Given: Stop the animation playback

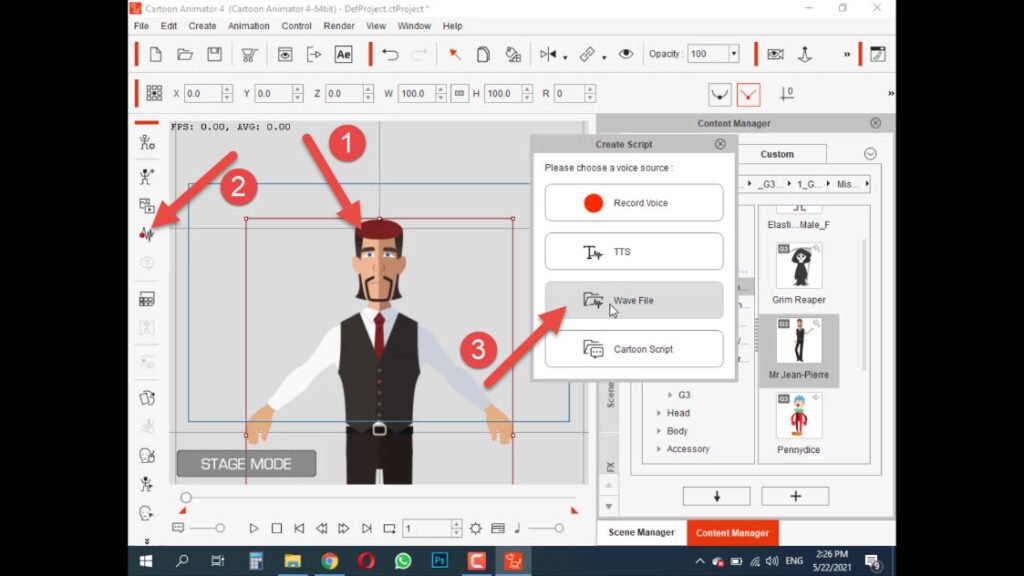Looking at the screenshot, I should (x=276, y=528).
